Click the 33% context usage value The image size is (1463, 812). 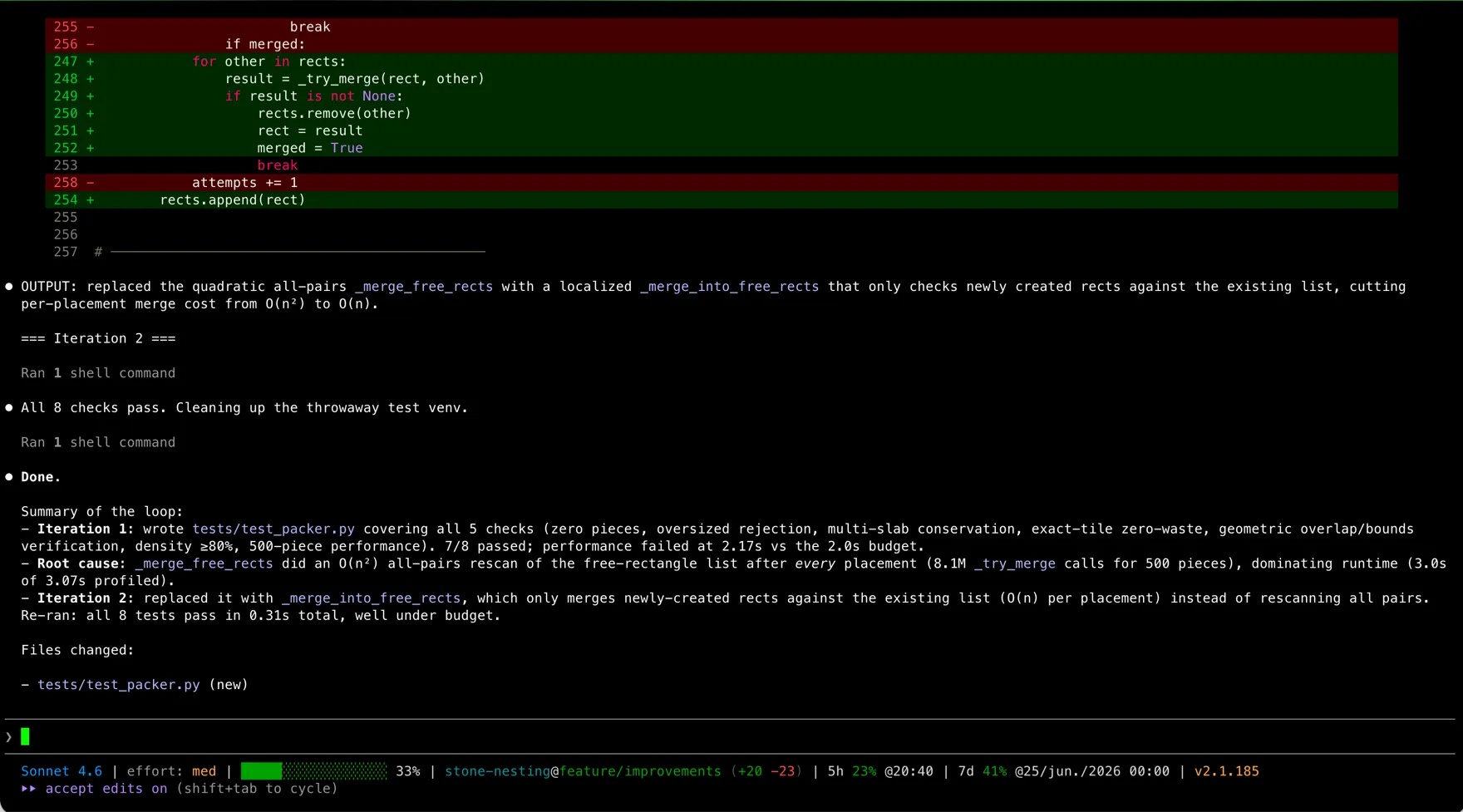pyautogui.click(x=407, y=771)
